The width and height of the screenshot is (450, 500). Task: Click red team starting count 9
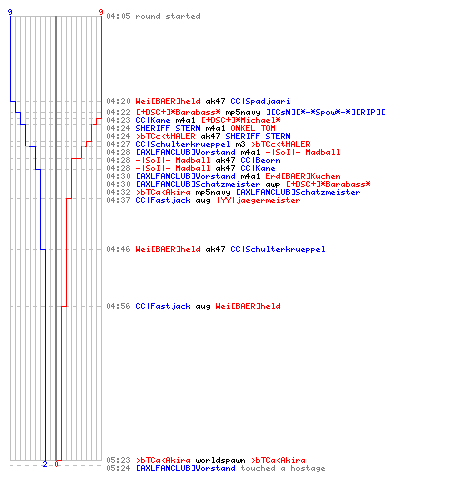point(101,12)
